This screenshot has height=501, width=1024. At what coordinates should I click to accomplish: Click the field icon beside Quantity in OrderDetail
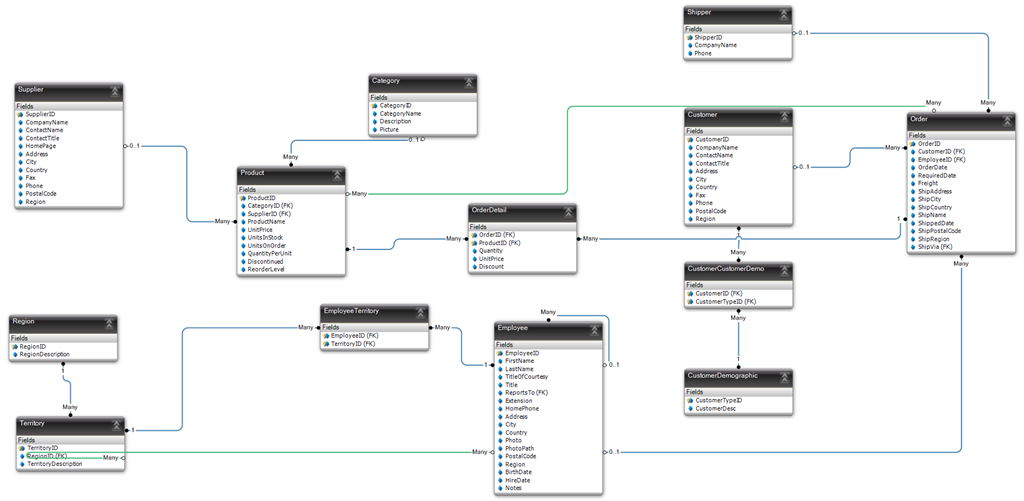[474, 251]
